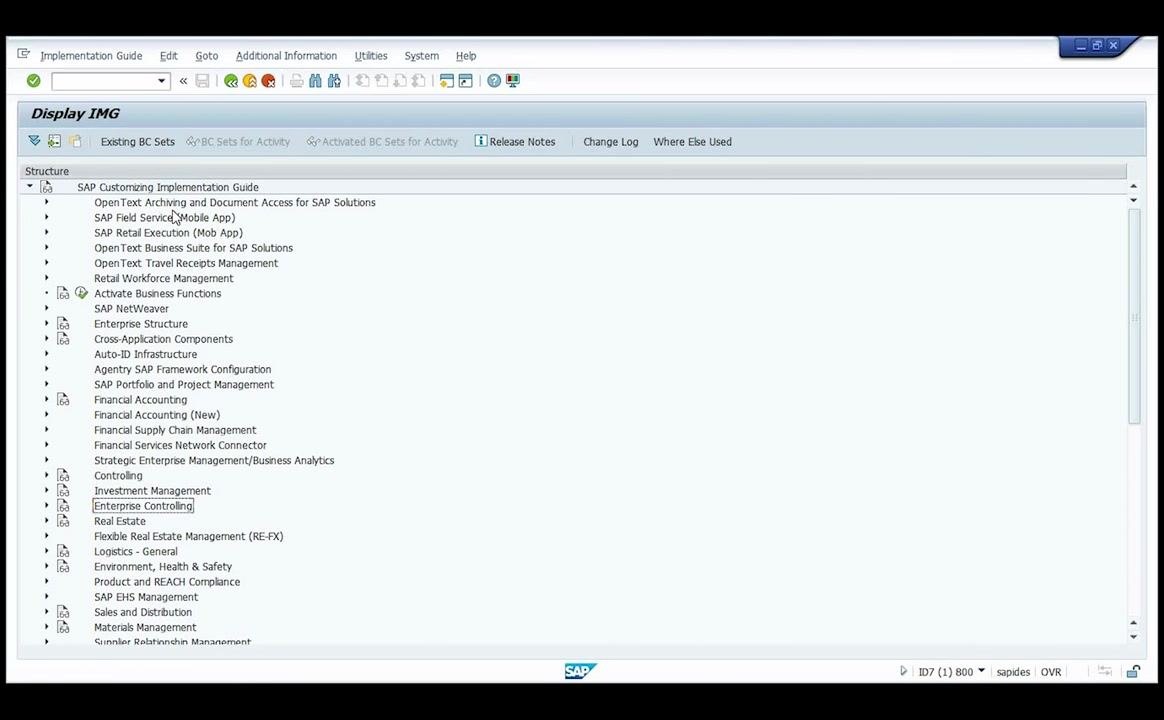Open the Edit menu
The height and width of the screenshot is (720, 1164).
pos(169,56)
